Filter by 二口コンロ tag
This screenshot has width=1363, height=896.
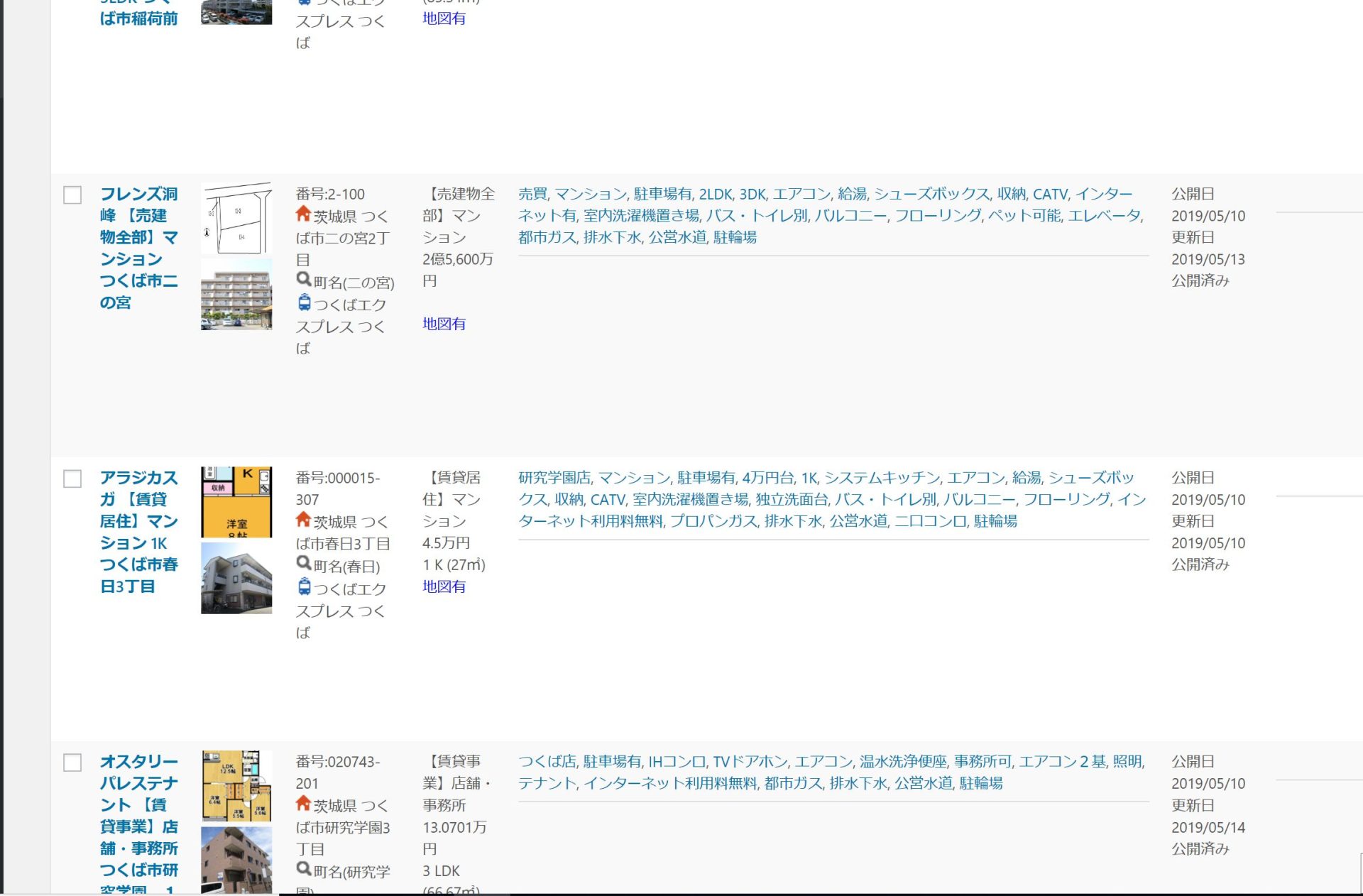pos(931,521)
